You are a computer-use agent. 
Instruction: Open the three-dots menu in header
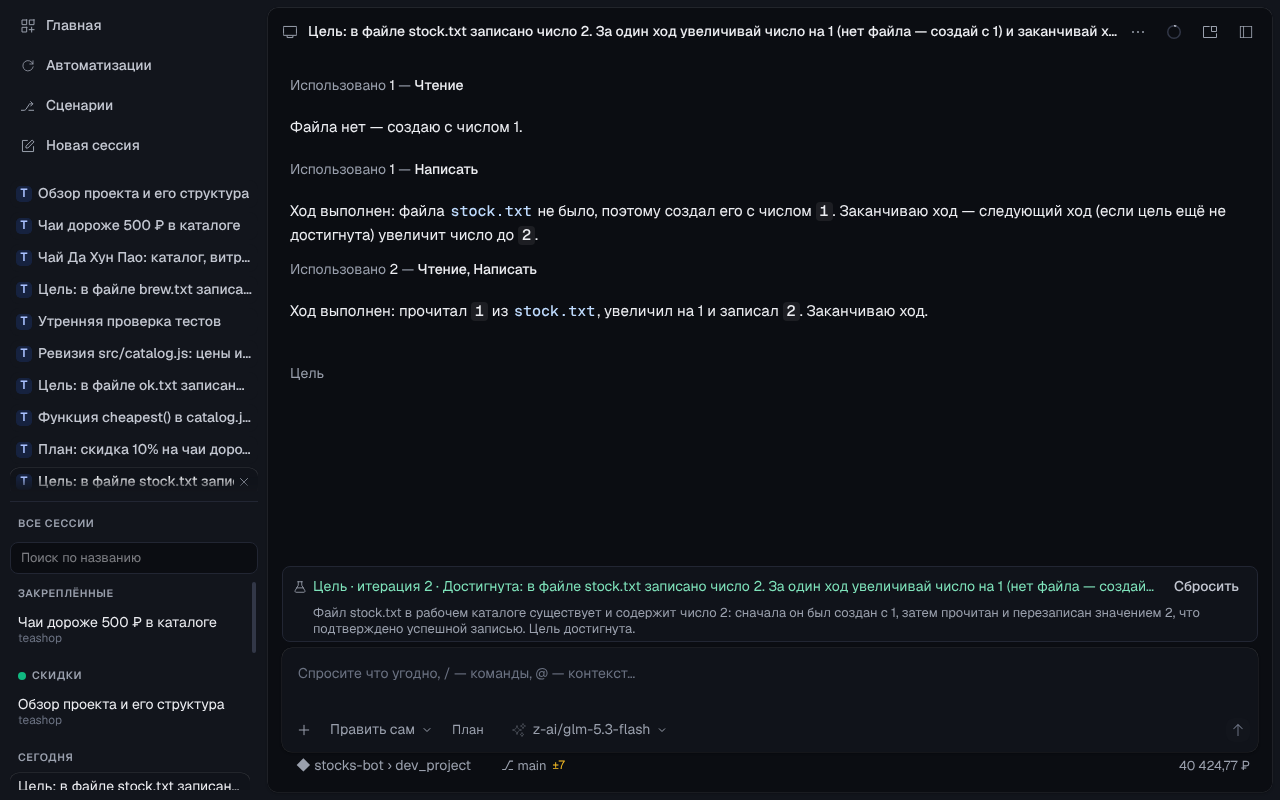1138,32
